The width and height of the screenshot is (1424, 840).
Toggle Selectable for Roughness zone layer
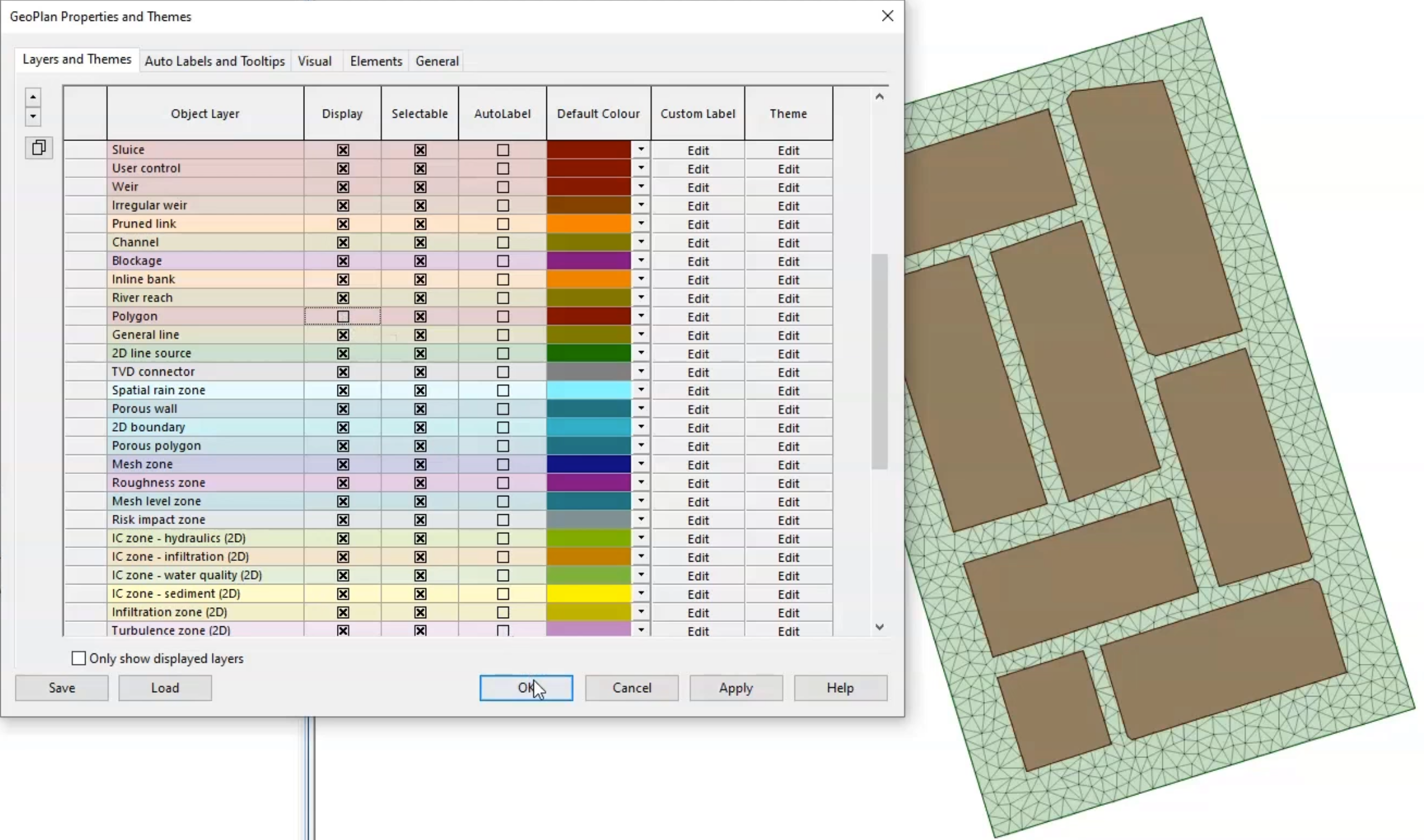(420, 483)
